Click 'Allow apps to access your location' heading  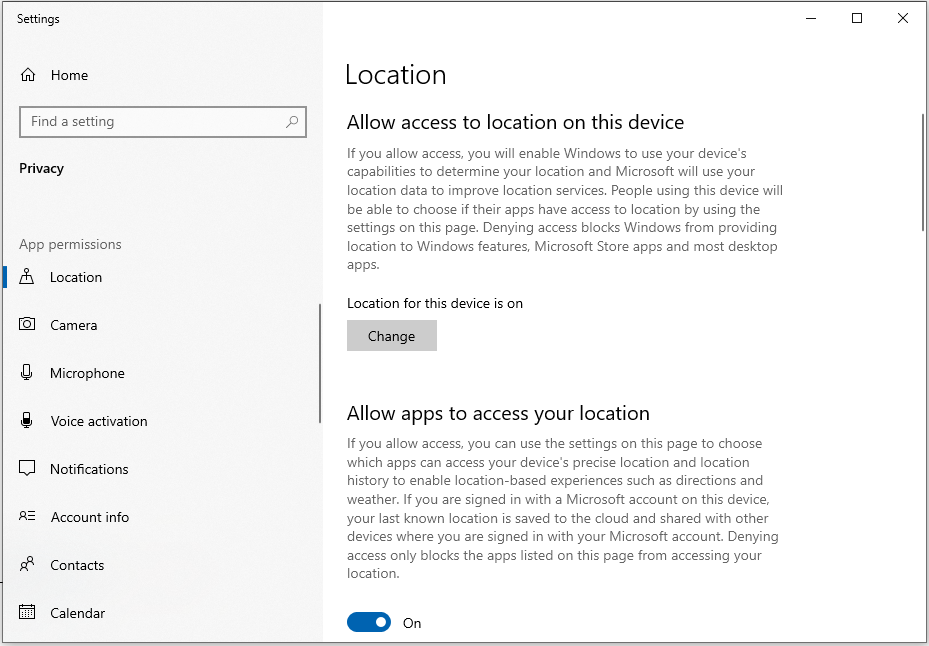498,412
